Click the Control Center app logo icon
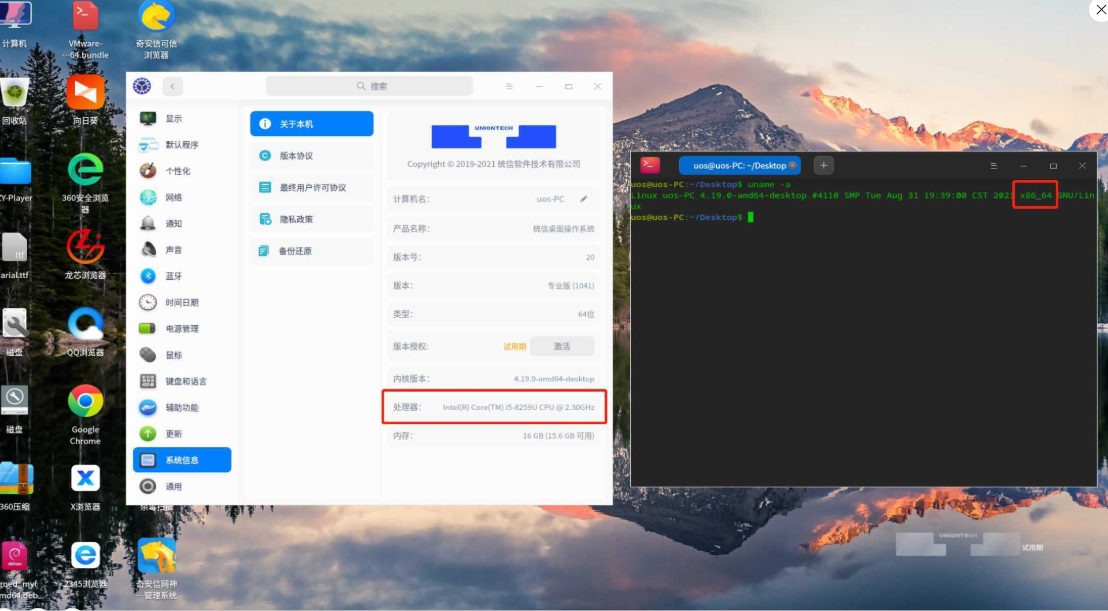Viewport: 1108px width, 611px height. click(142, 86)
